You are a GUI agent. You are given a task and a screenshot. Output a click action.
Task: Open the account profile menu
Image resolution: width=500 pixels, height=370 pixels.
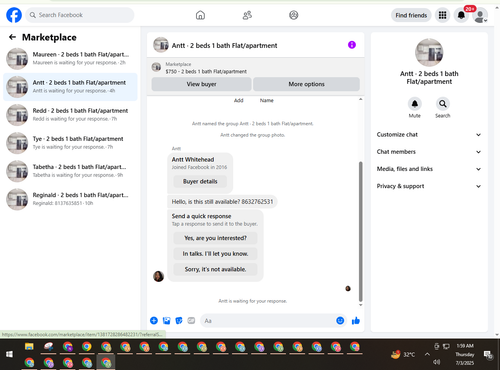[480, 16]
